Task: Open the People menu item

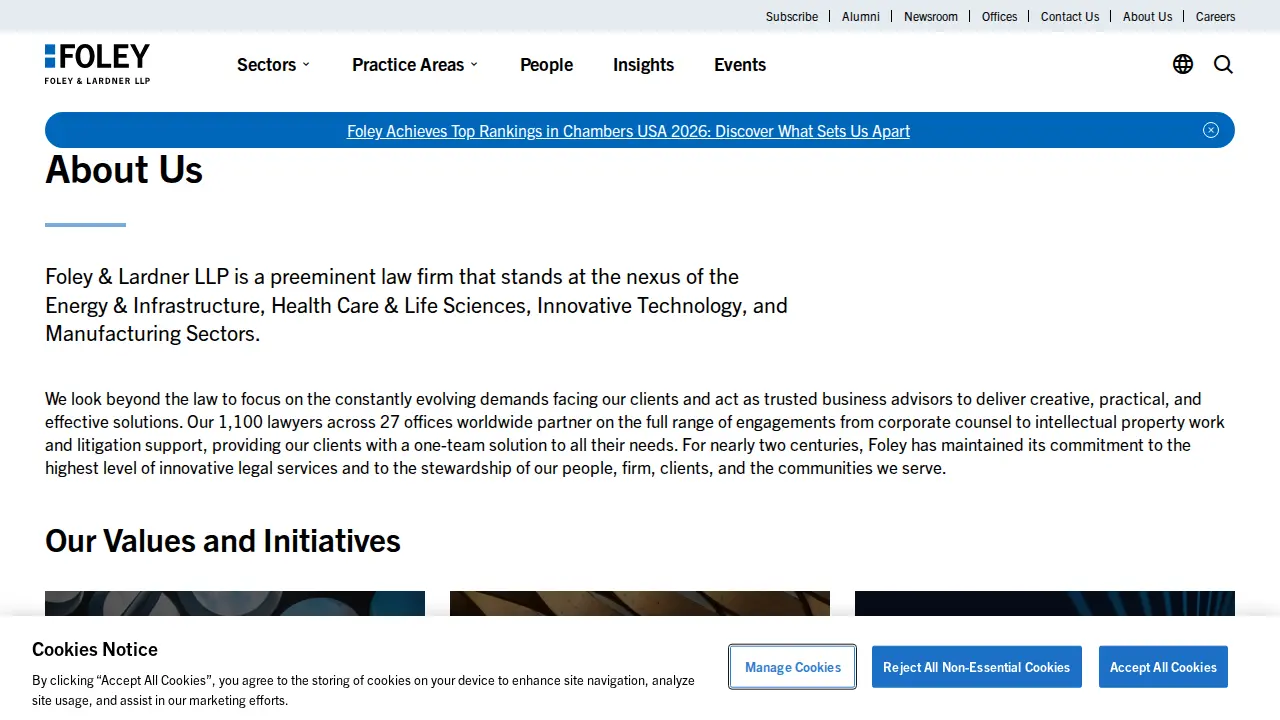Action: pos(546,64)
